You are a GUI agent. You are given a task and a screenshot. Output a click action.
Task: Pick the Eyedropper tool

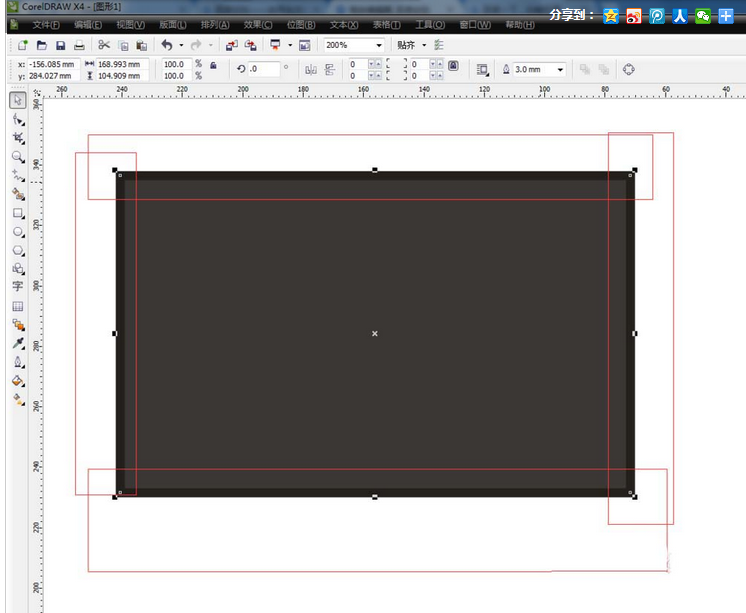[18, 344]
